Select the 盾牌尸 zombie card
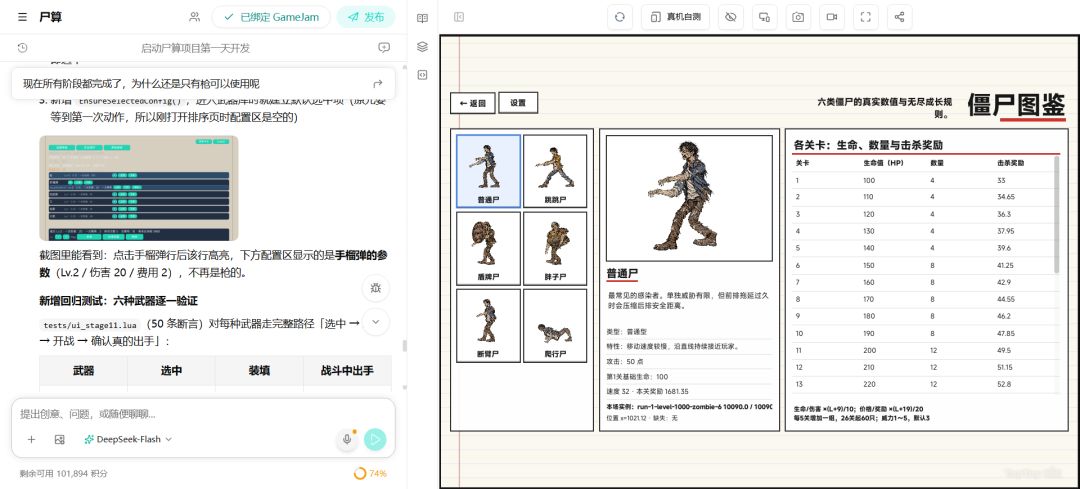The image size is (1080, 489). click(x=488, y=248)
